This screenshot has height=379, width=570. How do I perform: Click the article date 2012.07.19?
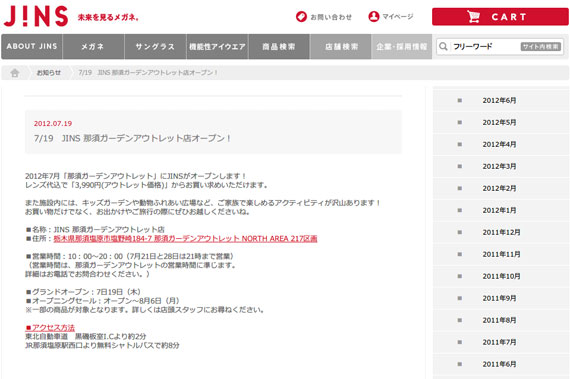[53, 124]
